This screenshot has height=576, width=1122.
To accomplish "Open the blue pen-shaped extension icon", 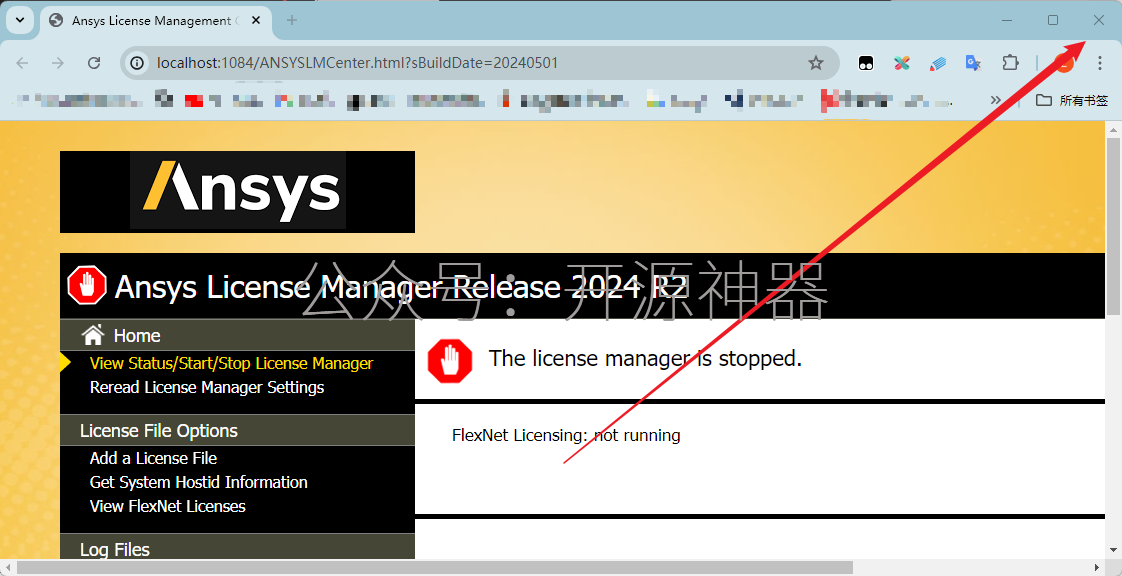I will [937, 63].
